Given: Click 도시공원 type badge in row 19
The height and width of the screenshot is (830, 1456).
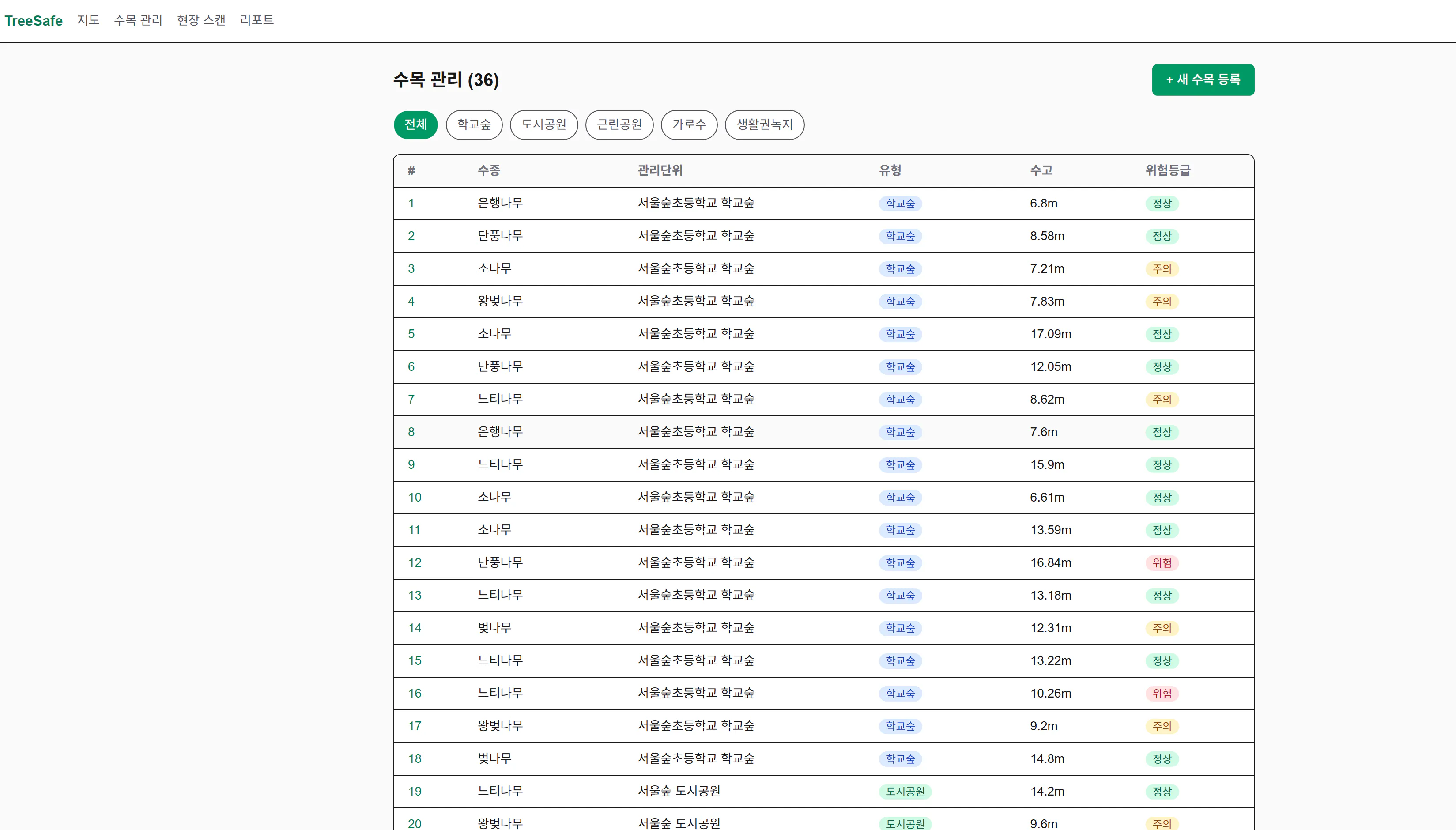Looking at the screenshot, I should 905,791.
